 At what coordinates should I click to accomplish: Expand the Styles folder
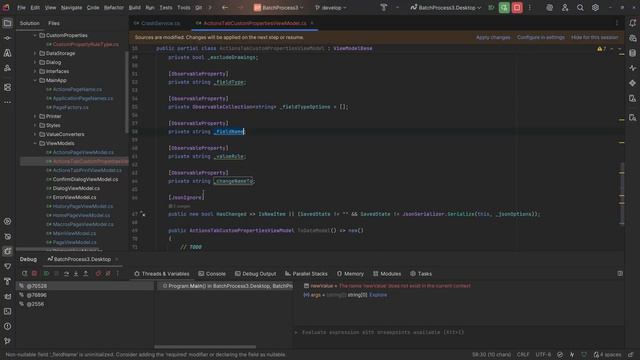tap(35, 125)
